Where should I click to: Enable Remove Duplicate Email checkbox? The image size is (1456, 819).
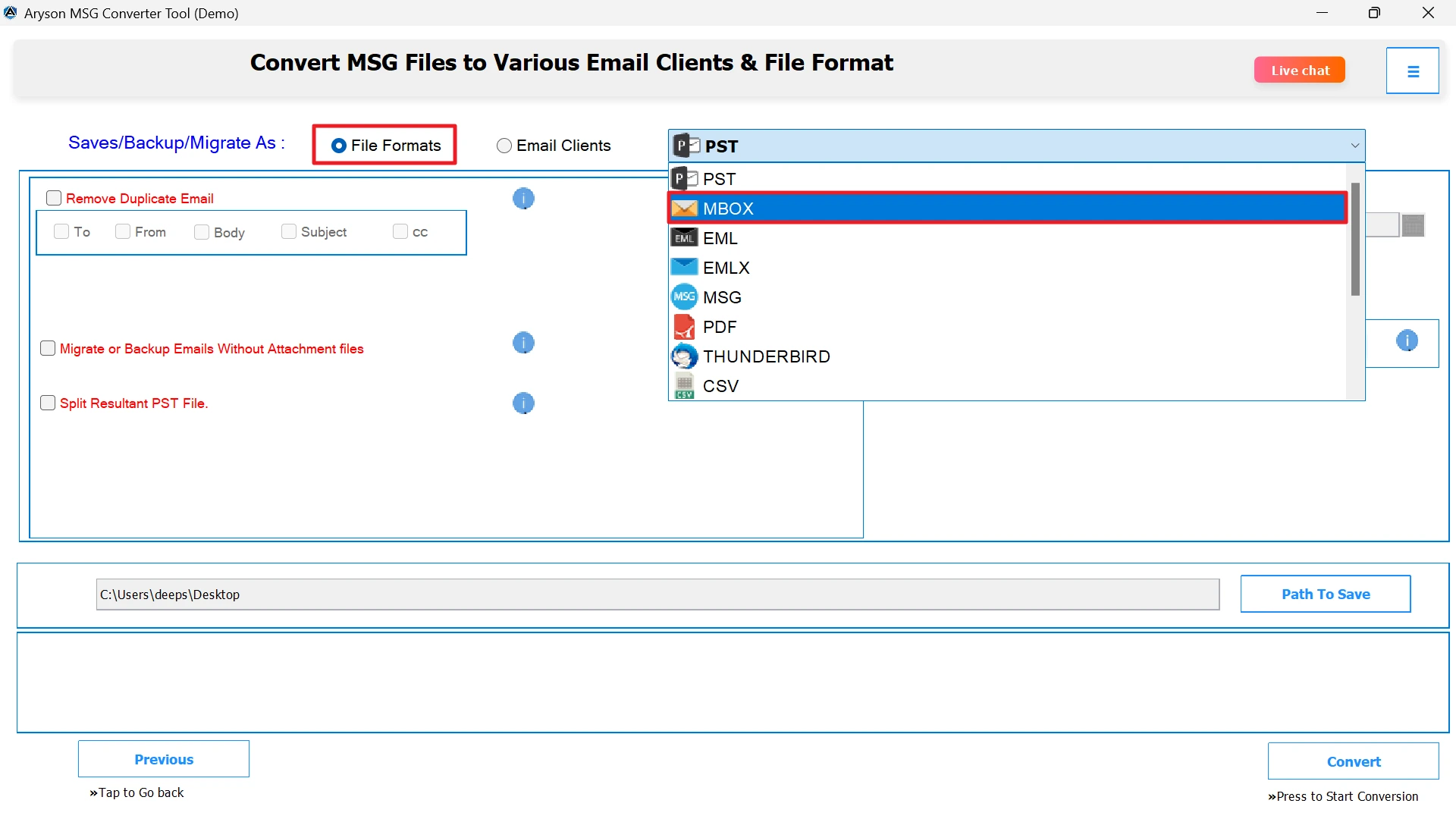tap(54, 198)
